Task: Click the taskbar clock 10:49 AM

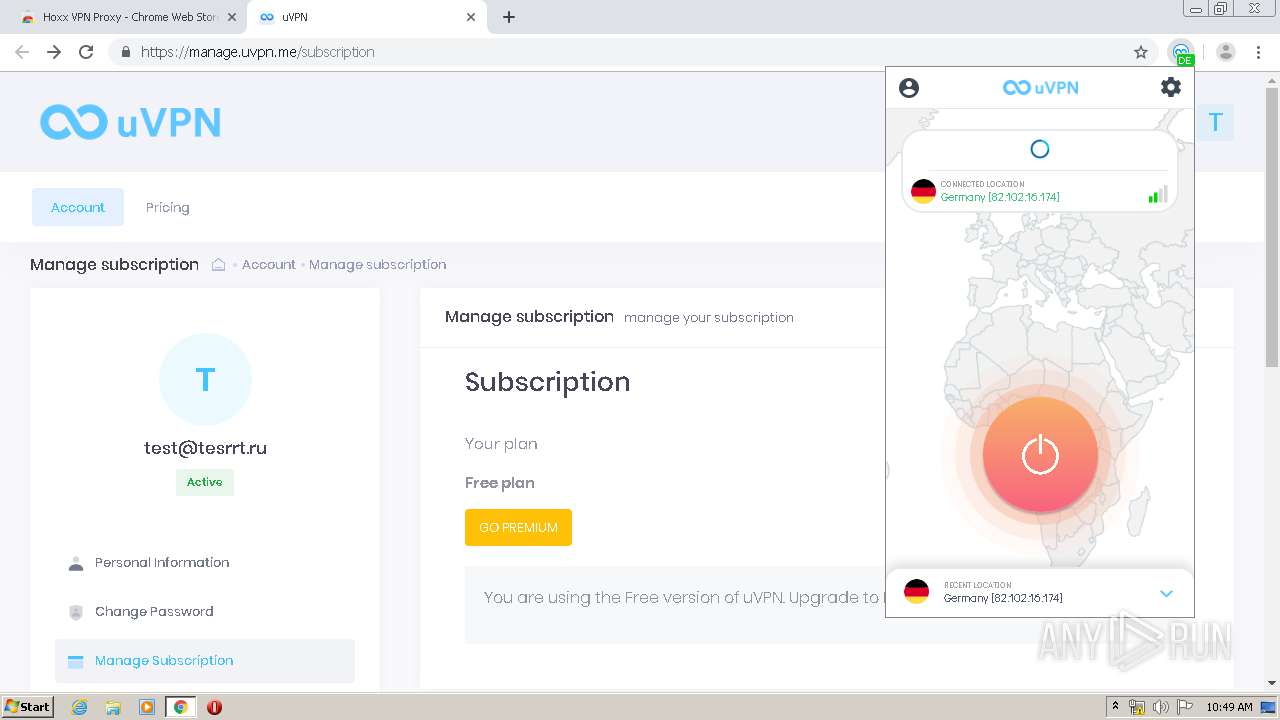Action: (x=1229, y=707)
